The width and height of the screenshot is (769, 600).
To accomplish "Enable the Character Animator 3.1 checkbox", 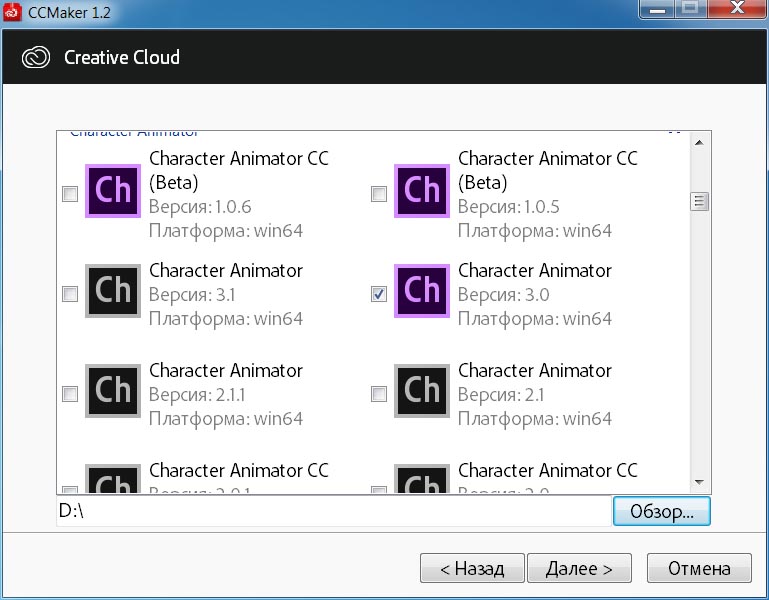I will pos(70,294).
